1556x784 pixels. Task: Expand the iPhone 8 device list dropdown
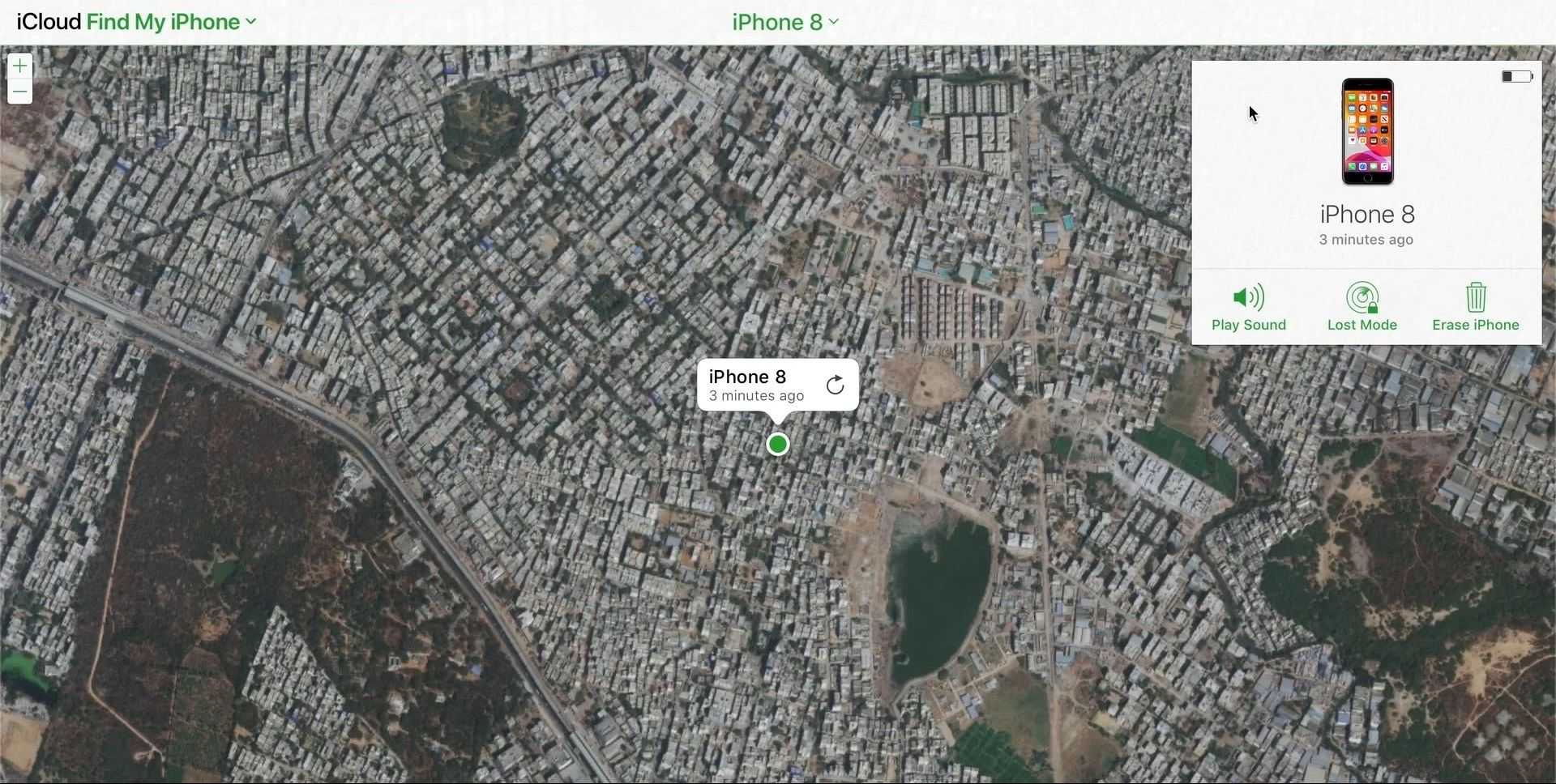click(x=785, y=22)
